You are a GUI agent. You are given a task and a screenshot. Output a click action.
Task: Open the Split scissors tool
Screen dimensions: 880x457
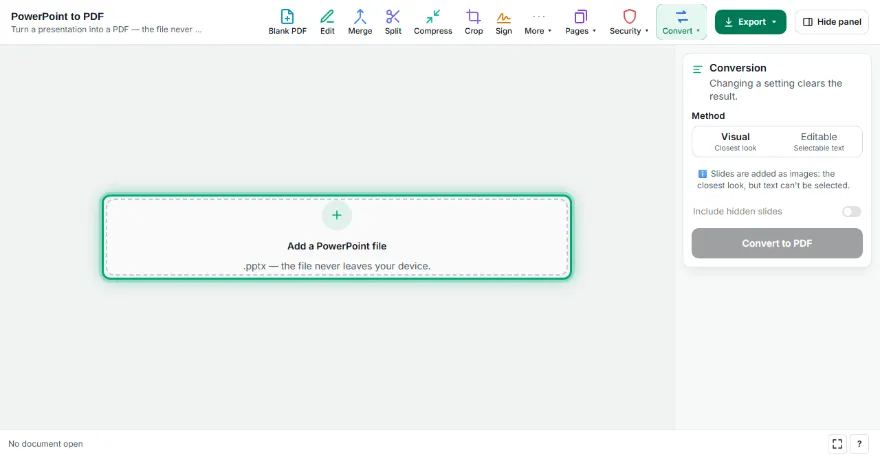(x=393, y=22)
